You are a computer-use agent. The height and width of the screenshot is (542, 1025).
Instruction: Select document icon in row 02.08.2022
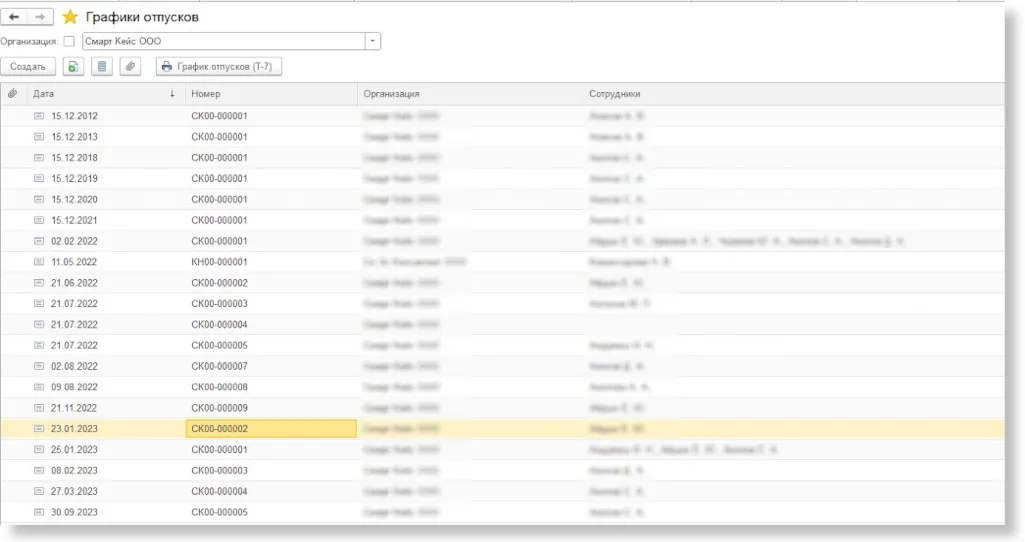39,366
